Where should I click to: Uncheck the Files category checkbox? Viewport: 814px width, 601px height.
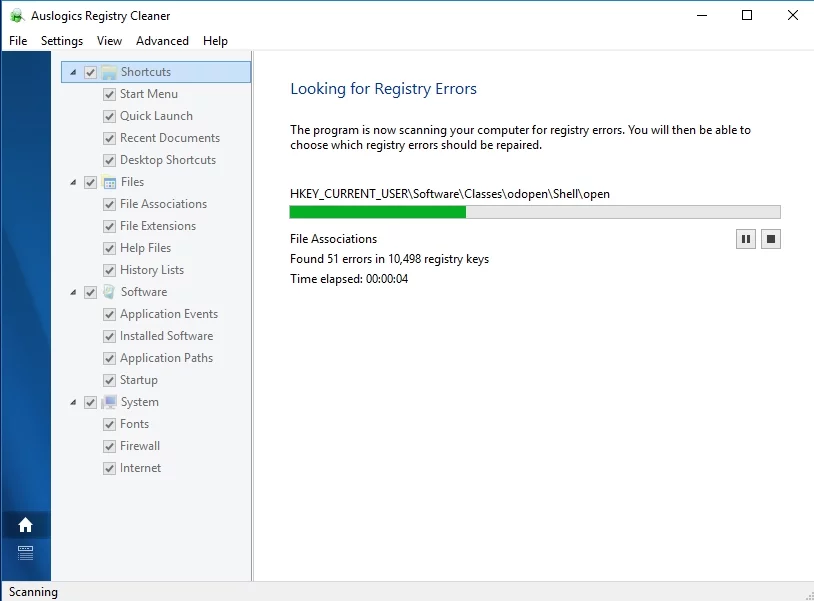[90, 182]
